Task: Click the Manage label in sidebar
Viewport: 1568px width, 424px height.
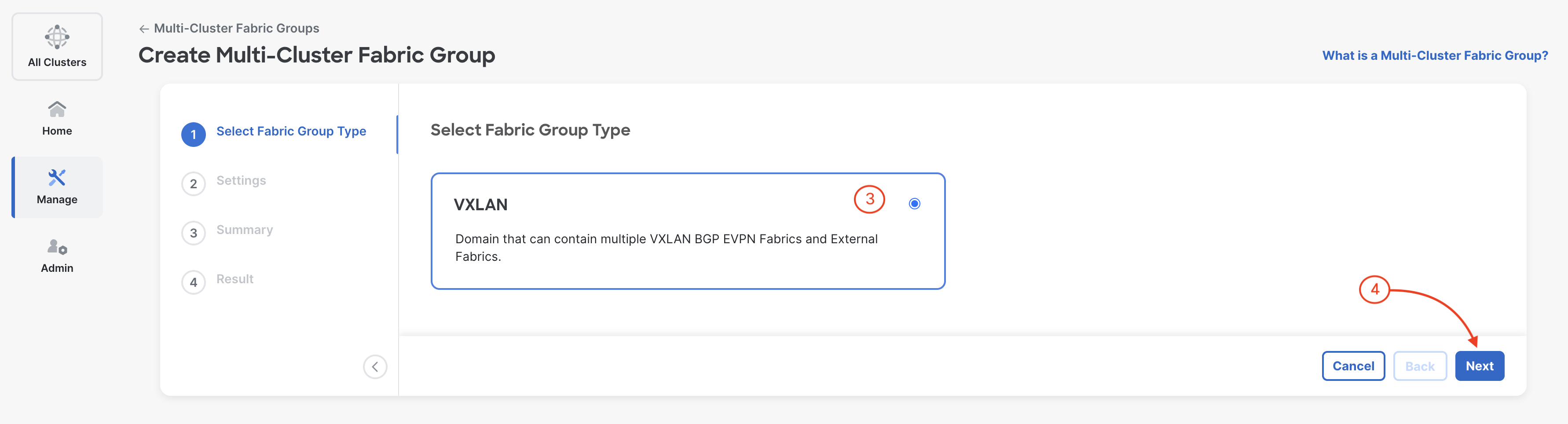Action: (x=57, y=200)
